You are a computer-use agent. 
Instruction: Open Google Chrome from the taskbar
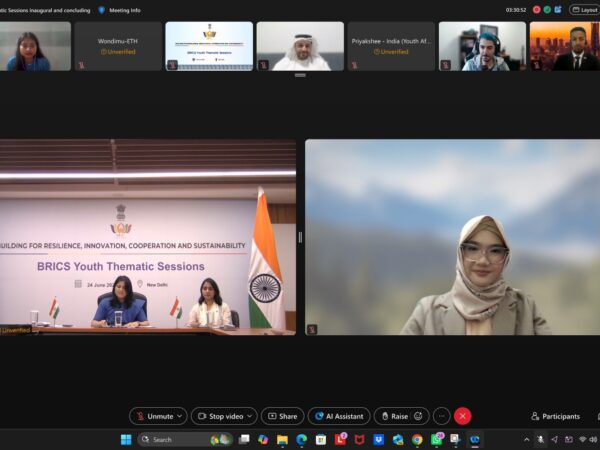(x=417, y=439)
